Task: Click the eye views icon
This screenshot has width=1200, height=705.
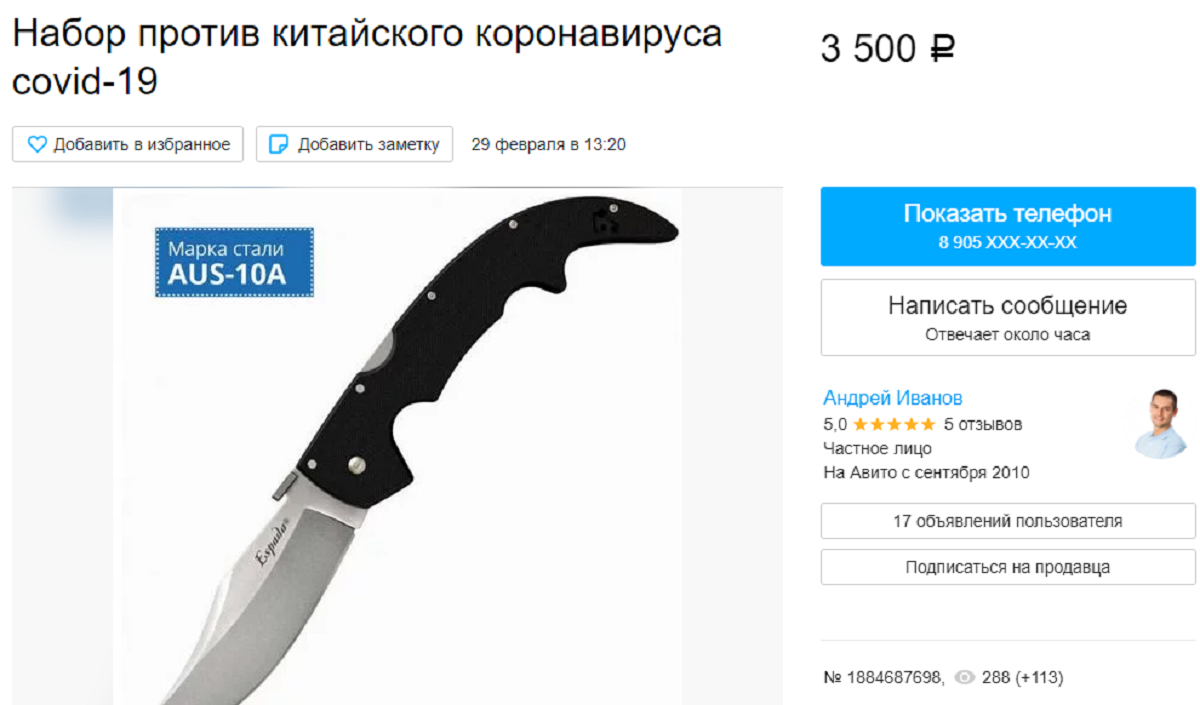Action: pos(964,677)
